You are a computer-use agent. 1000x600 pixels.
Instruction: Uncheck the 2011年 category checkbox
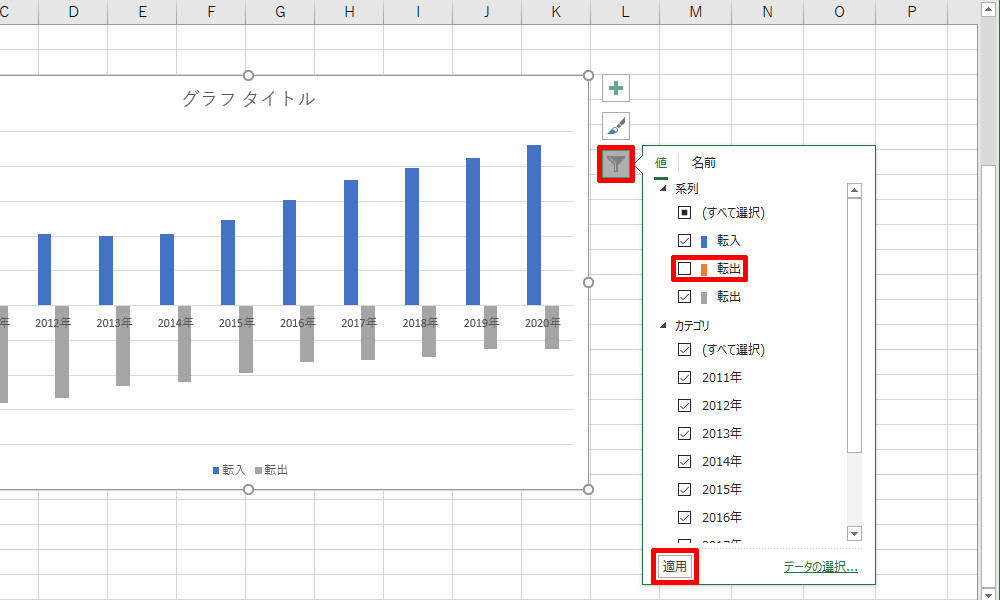pos(684,377)
